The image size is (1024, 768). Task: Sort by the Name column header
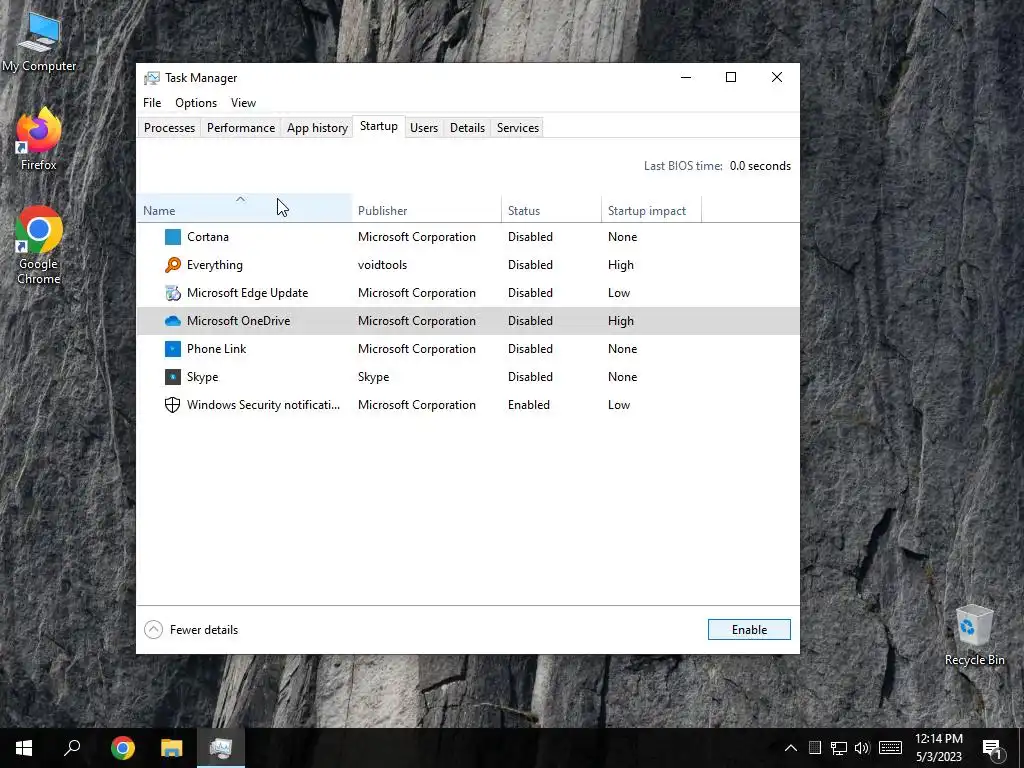pos(244,209)
